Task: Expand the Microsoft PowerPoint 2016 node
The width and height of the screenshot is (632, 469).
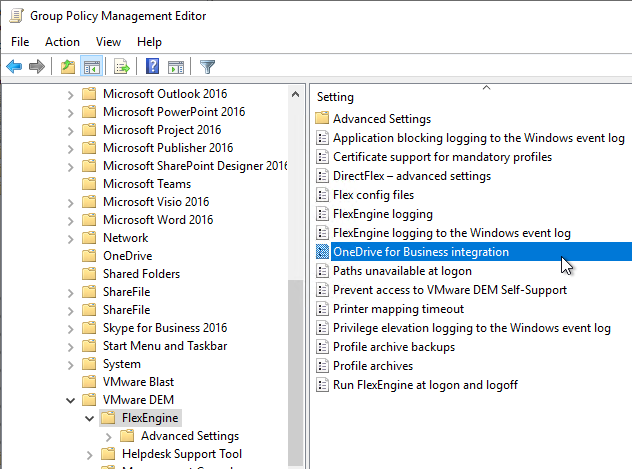Action: point(71,113)
